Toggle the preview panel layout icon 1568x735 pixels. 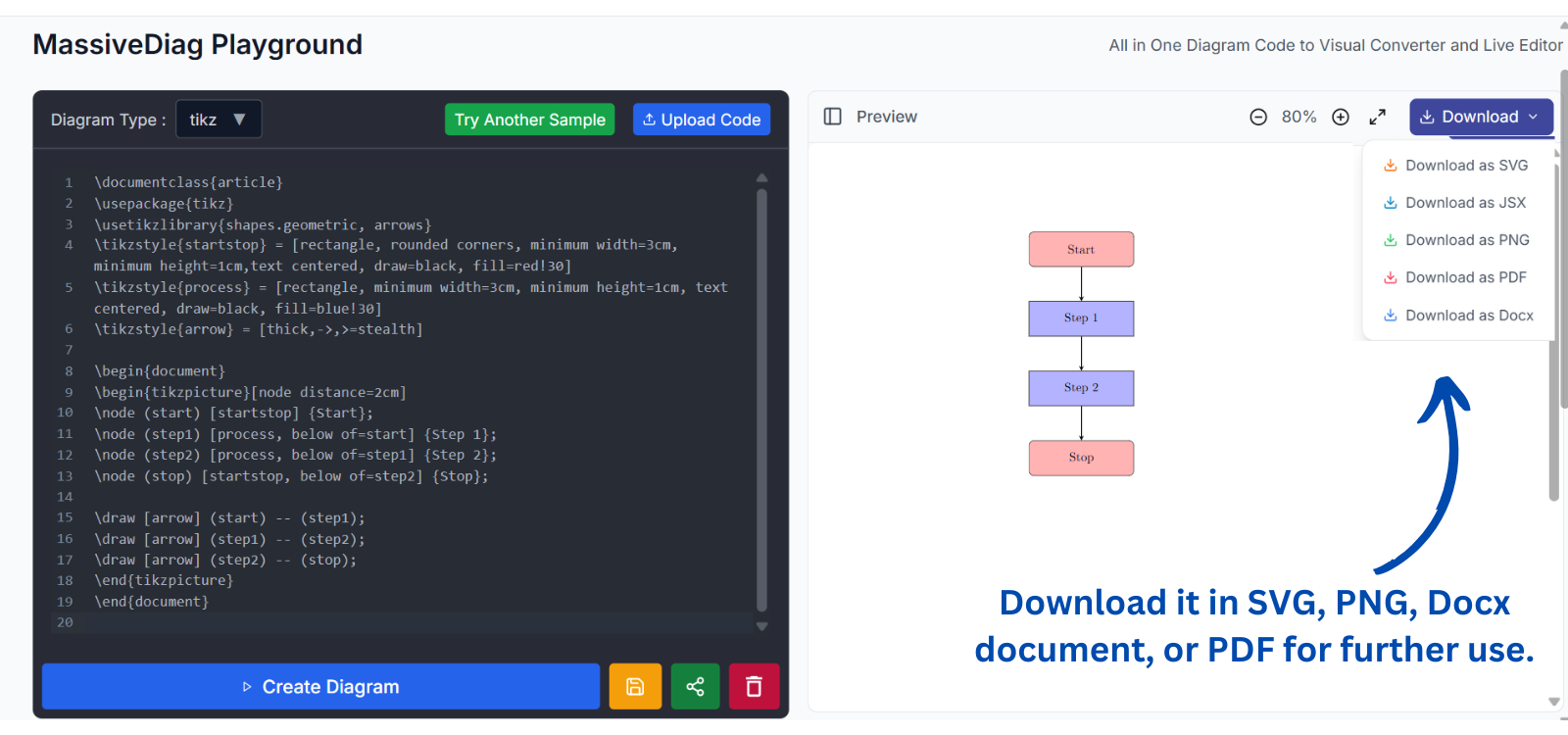pos(833,117)
